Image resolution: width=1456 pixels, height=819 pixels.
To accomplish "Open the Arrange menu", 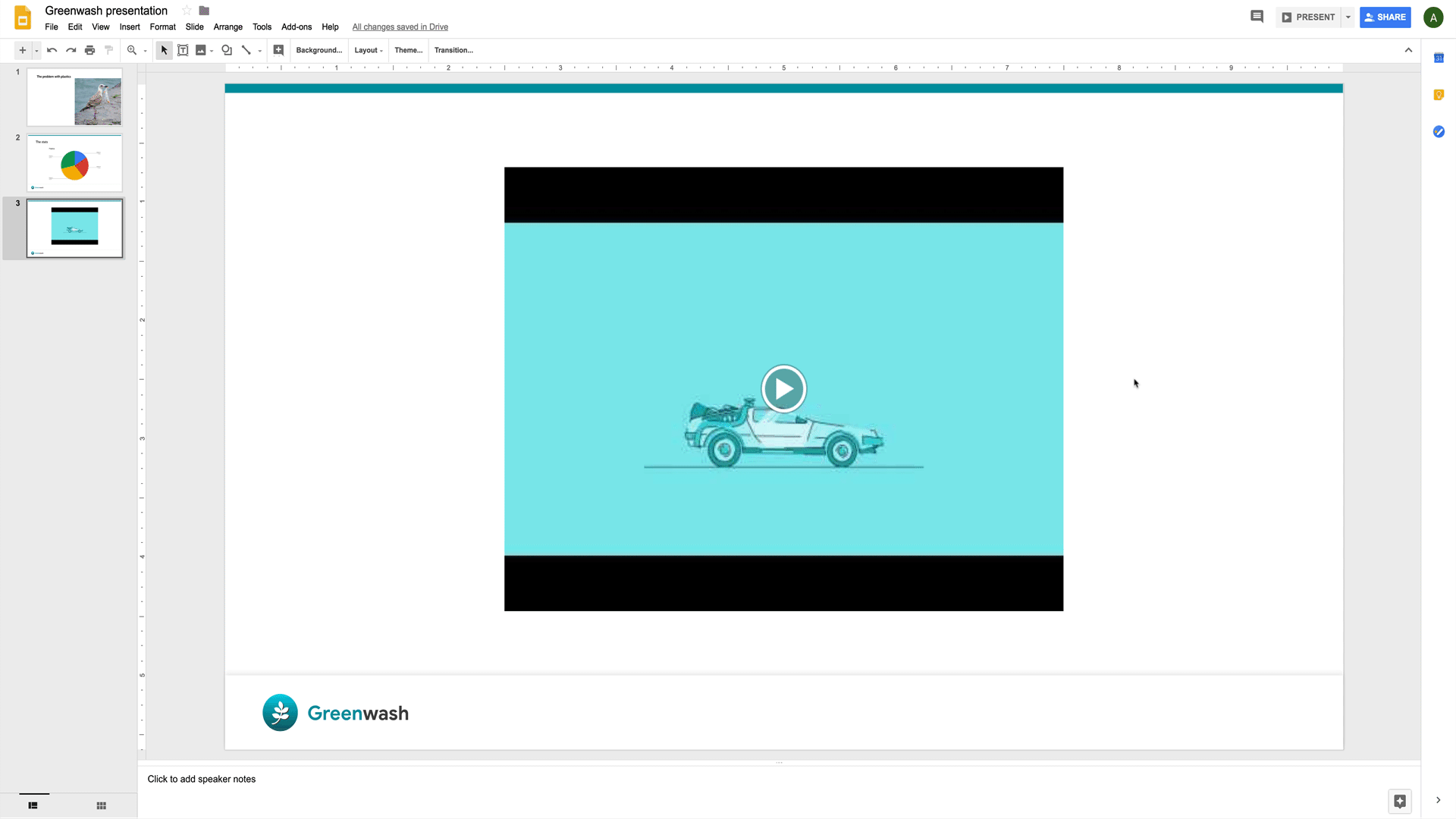I will coord(228,27).
